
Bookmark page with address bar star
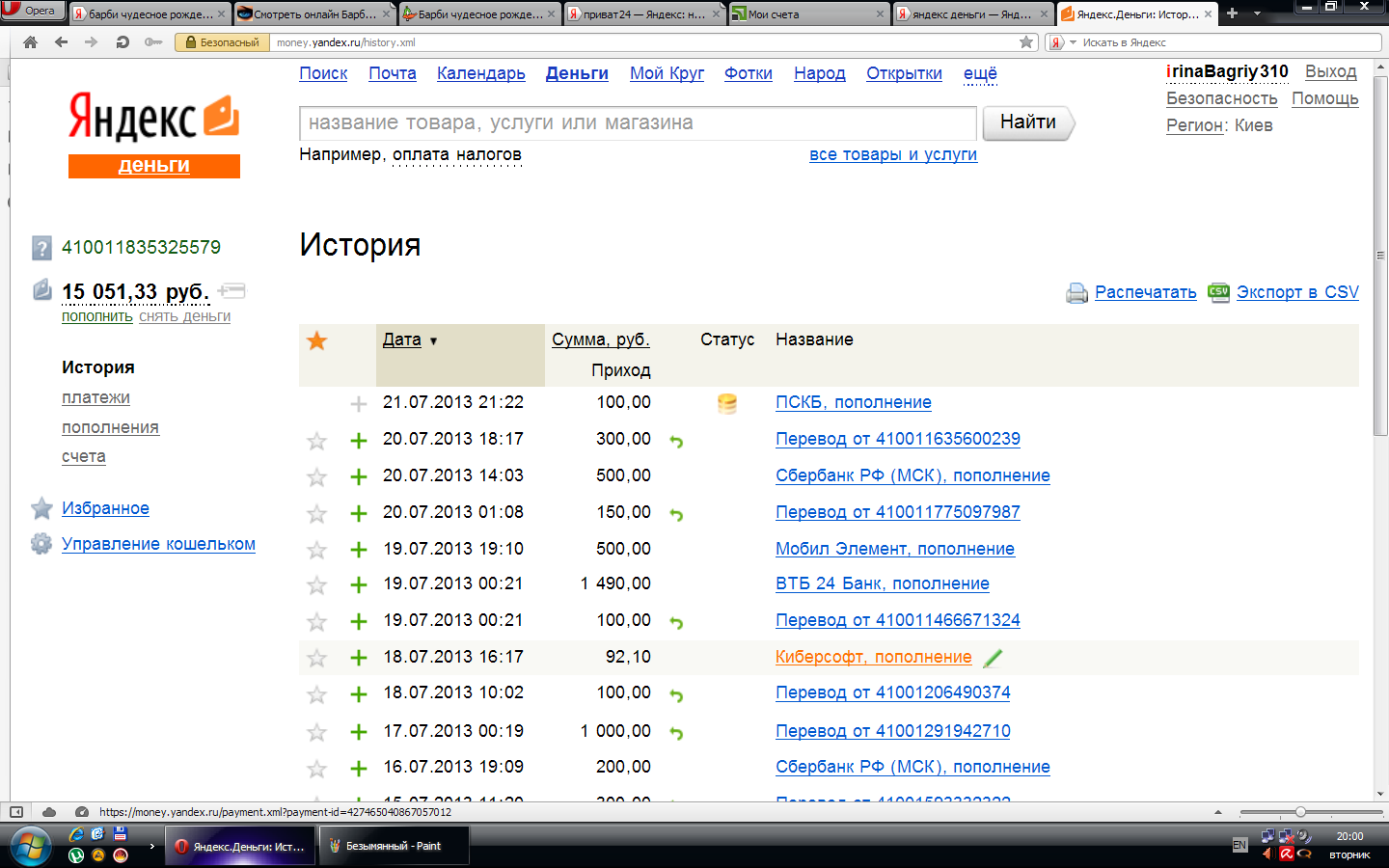point(1026,42)
